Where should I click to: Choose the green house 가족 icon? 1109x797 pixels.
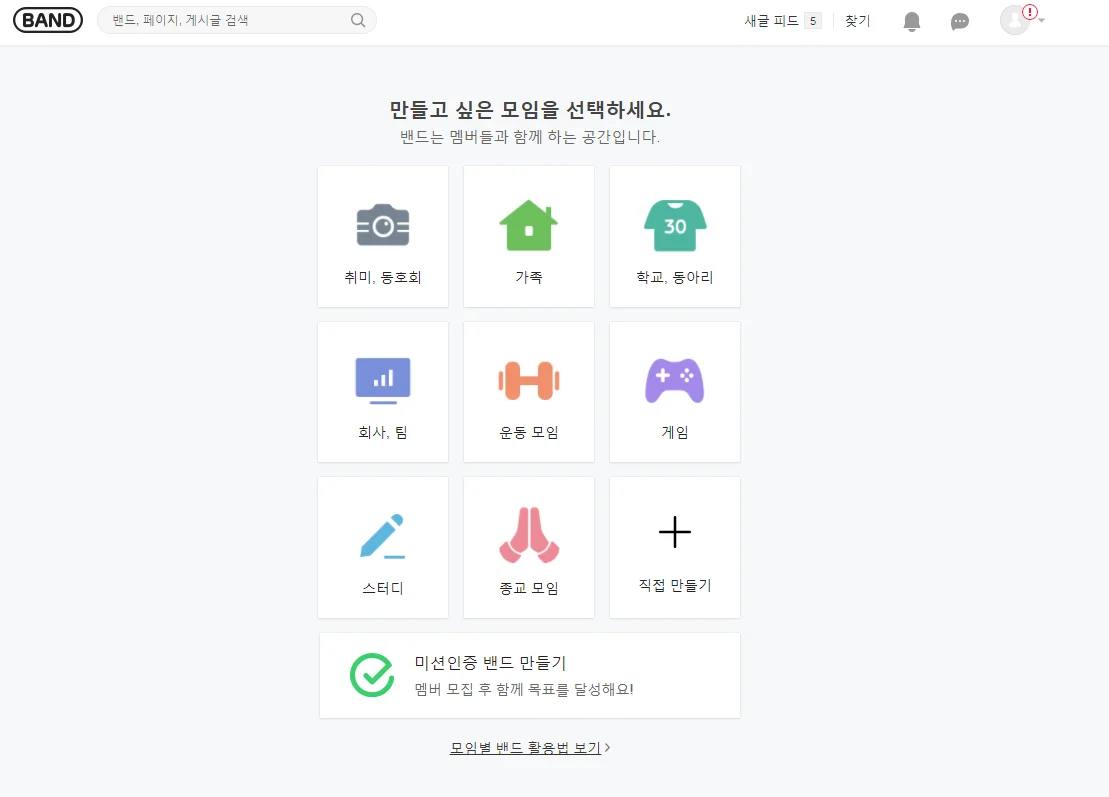tap(528, 225)
